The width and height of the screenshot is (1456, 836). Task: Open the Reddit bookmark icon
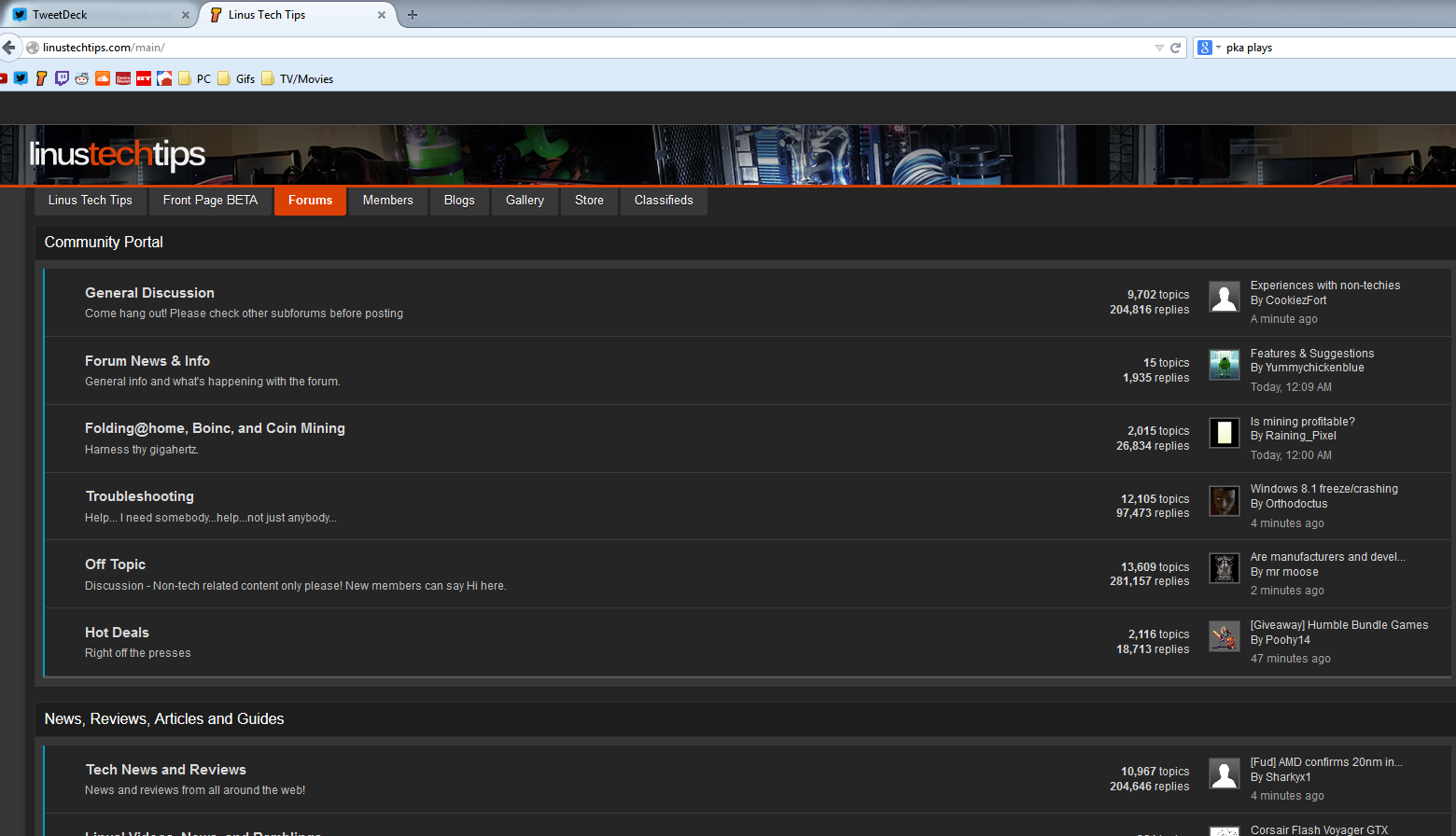[x=82, y=78]
